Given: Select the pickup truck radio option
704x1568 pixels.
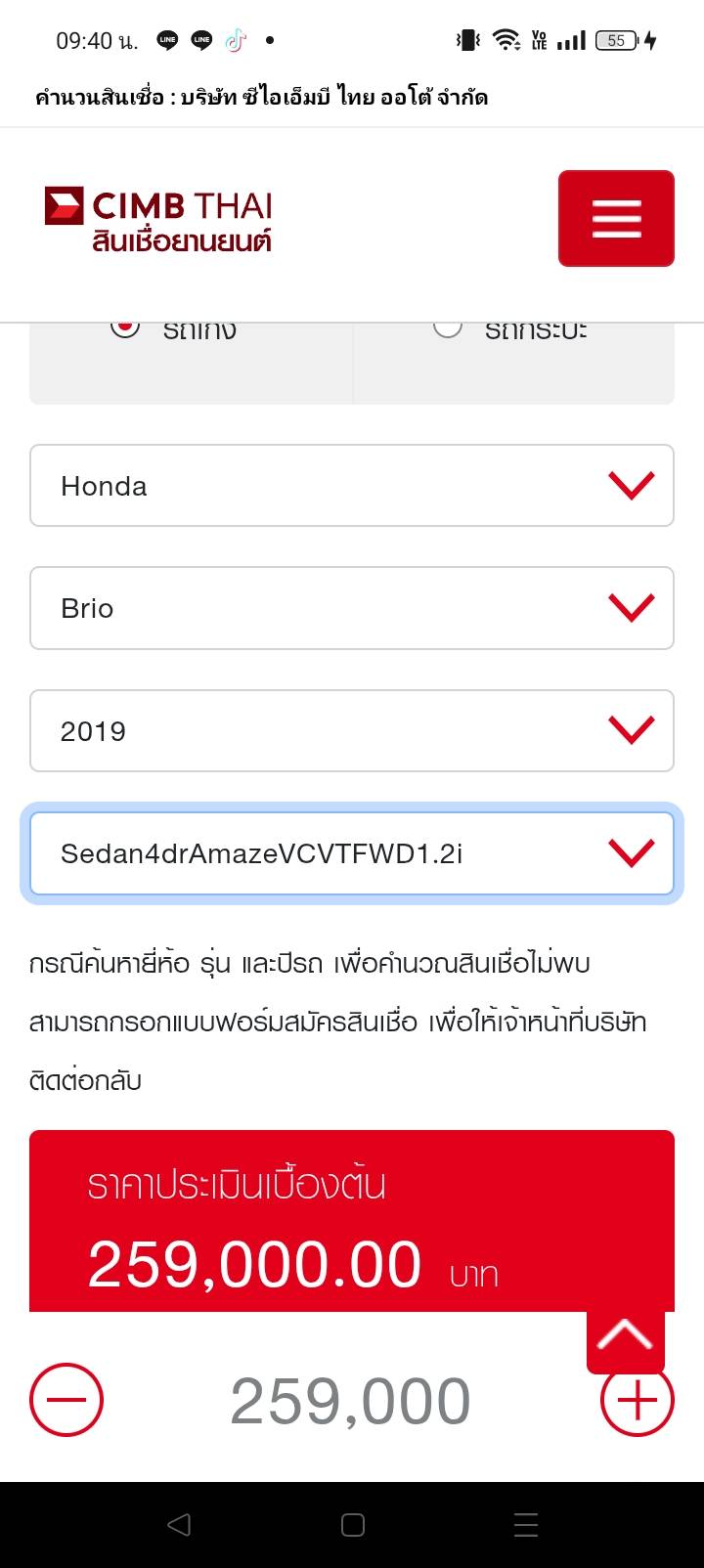Looking at the screenshot, I should click(x=448, y=328).
